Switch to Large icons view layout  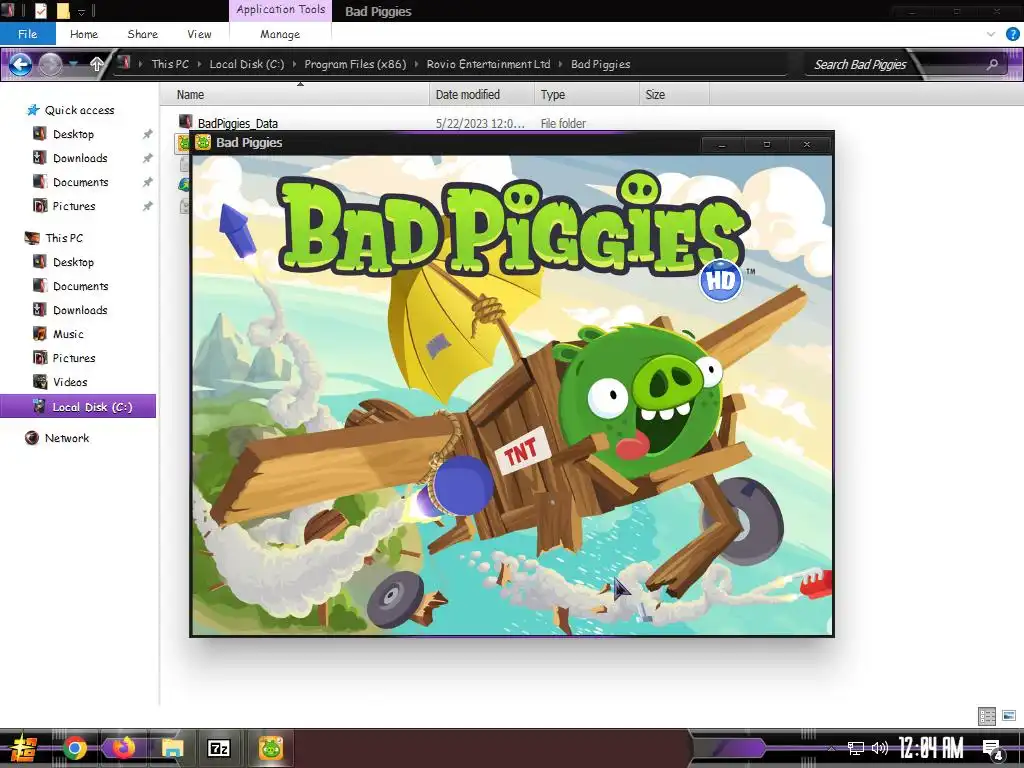[x=1009, y=716]
